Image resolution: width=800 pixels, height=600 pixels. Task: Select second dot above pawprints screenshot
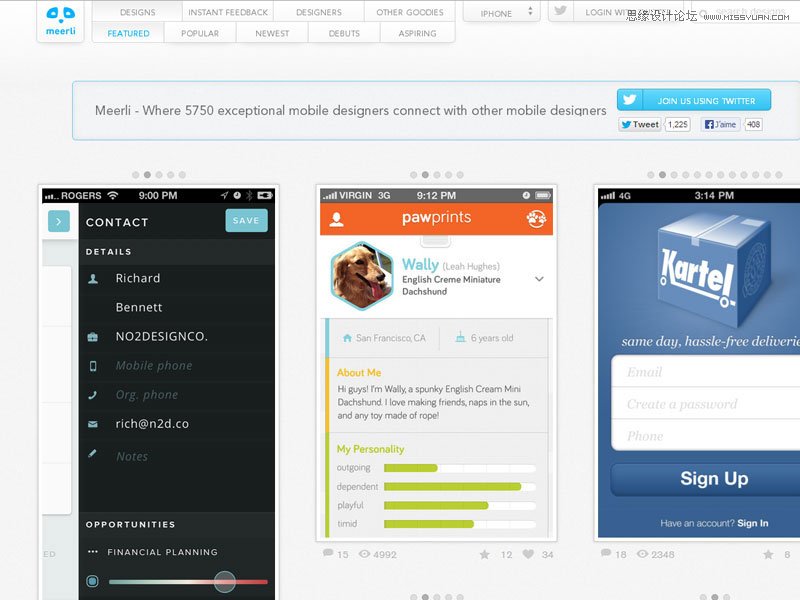(425, 175)
